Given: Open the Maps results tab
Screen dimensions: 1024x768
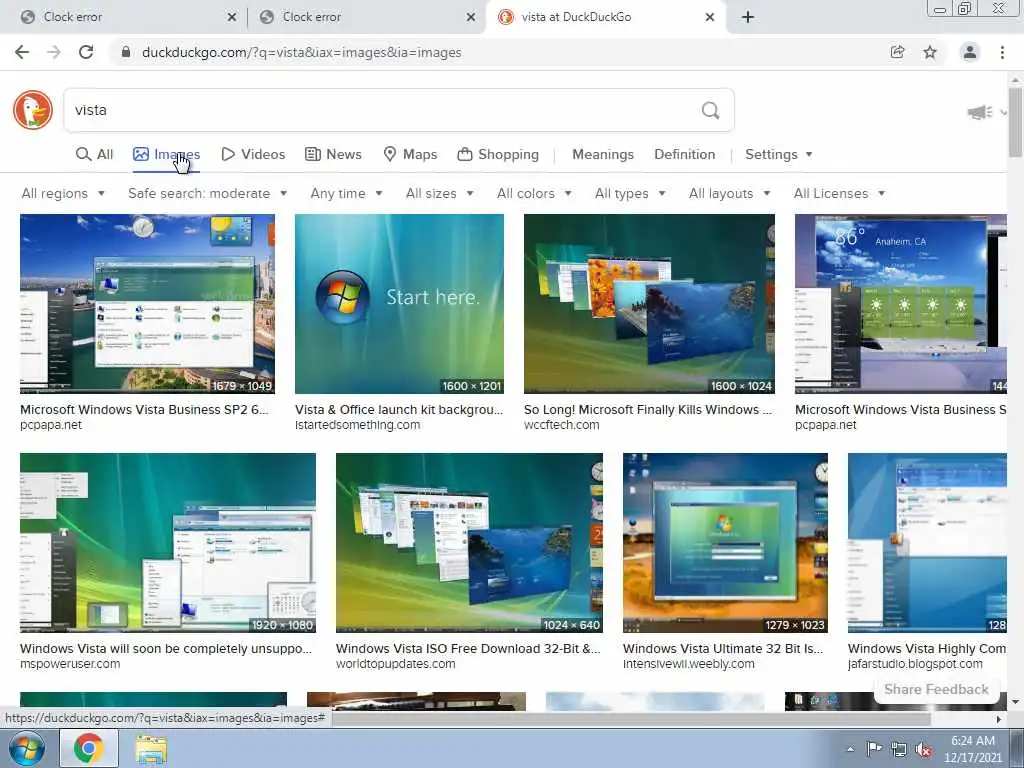Looking at the screenshot, I should pyautogui.click(x=410, y=154).
